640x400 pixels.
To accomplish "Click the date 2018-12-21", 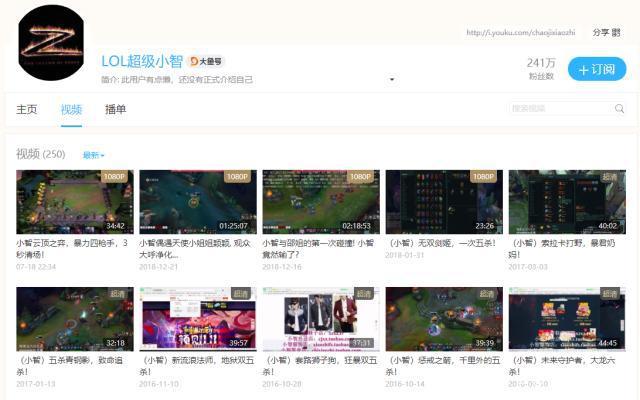I will (x=158, y=267).
